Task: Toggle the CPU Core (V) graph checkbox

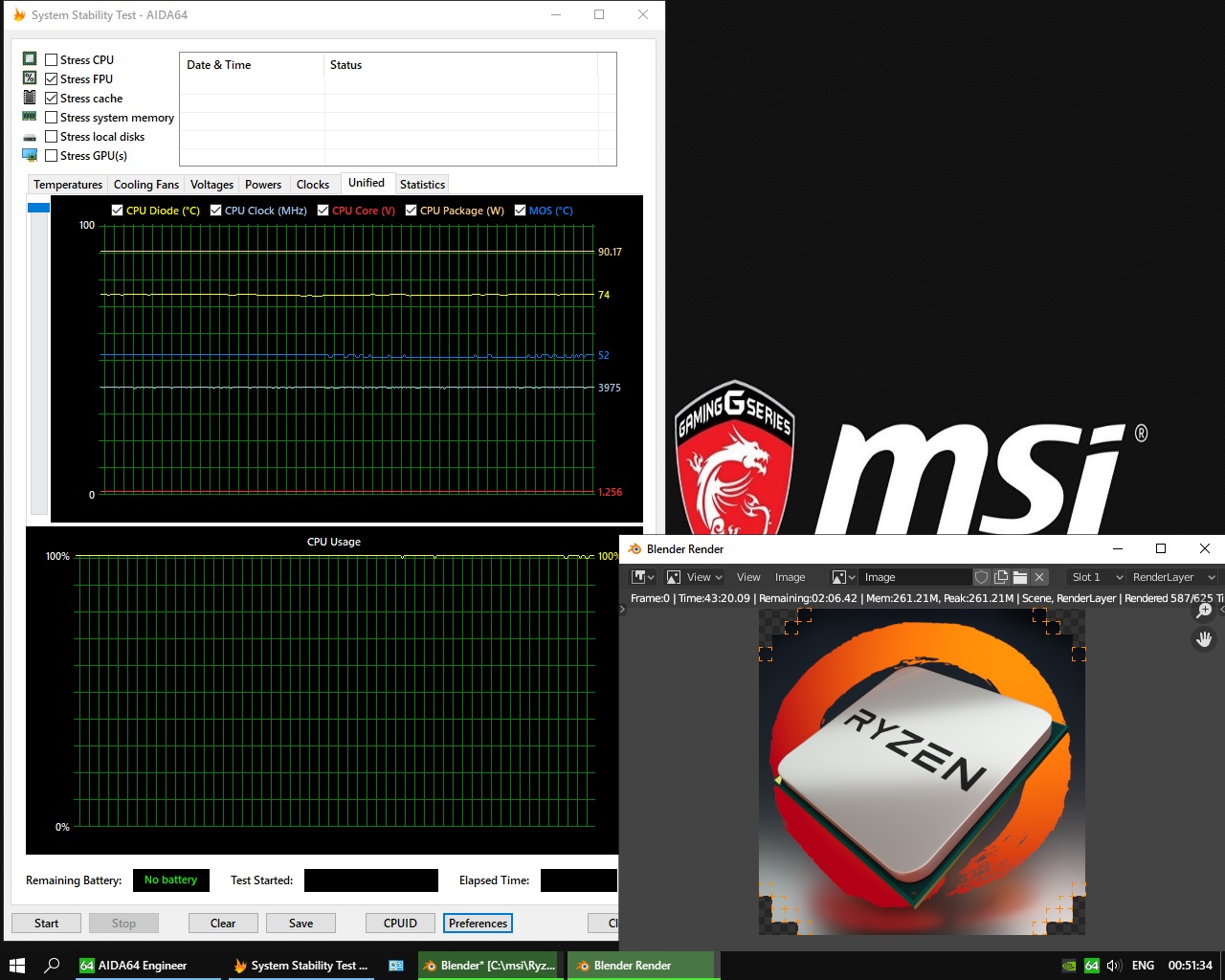Action: [323, 211]
